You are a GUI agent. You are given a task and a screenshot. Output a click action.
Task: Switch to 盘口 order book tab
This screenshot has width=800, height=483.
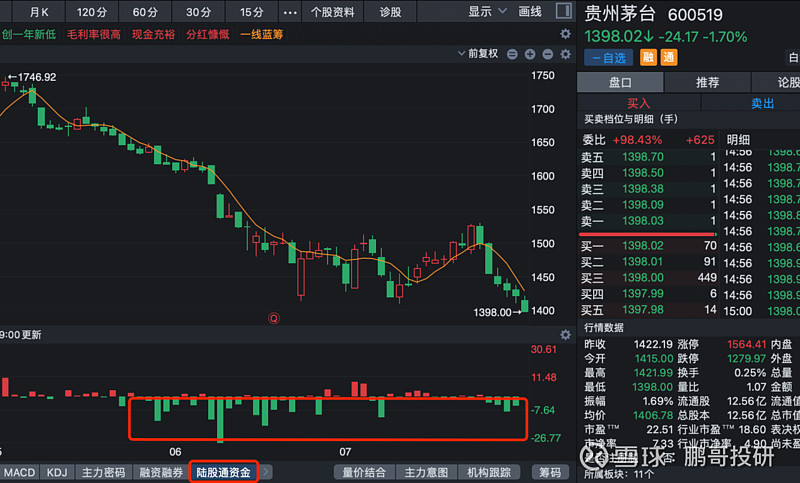click(x=620, y=82)
